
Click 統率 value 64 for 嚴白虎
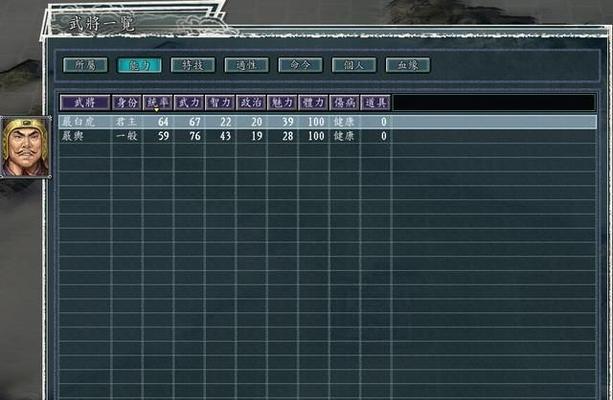163,122
